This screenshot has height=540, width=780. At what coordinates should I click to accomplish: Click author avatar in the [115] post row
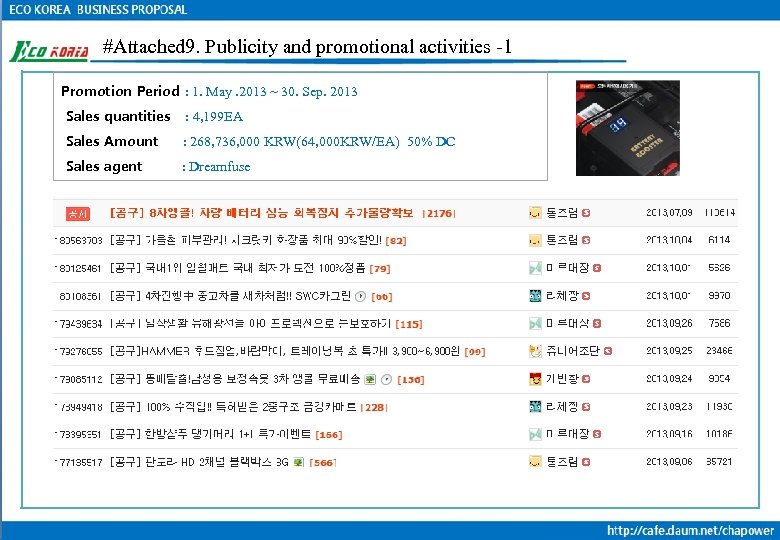point(535,324)
